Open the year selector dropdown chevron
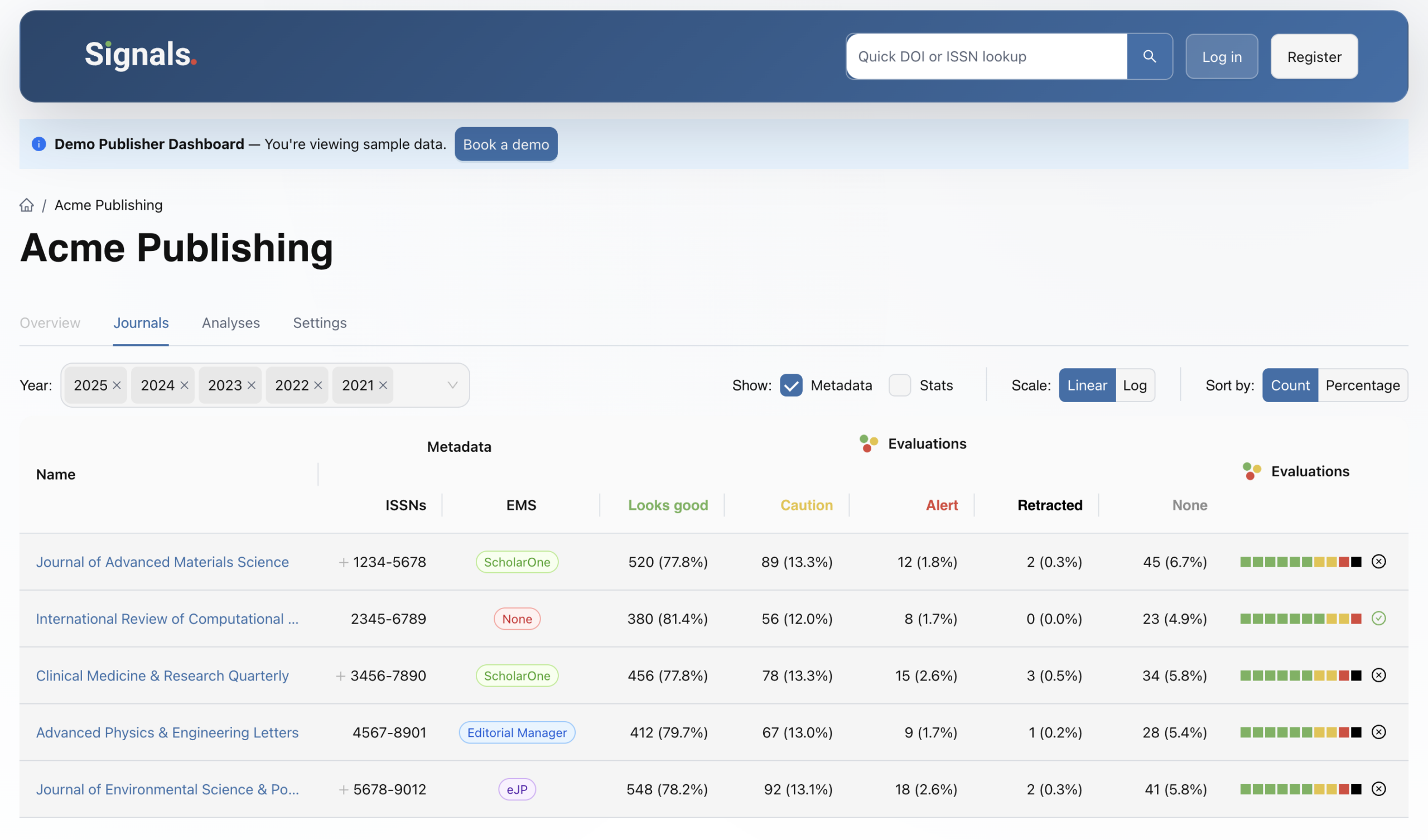 (452, 385)
